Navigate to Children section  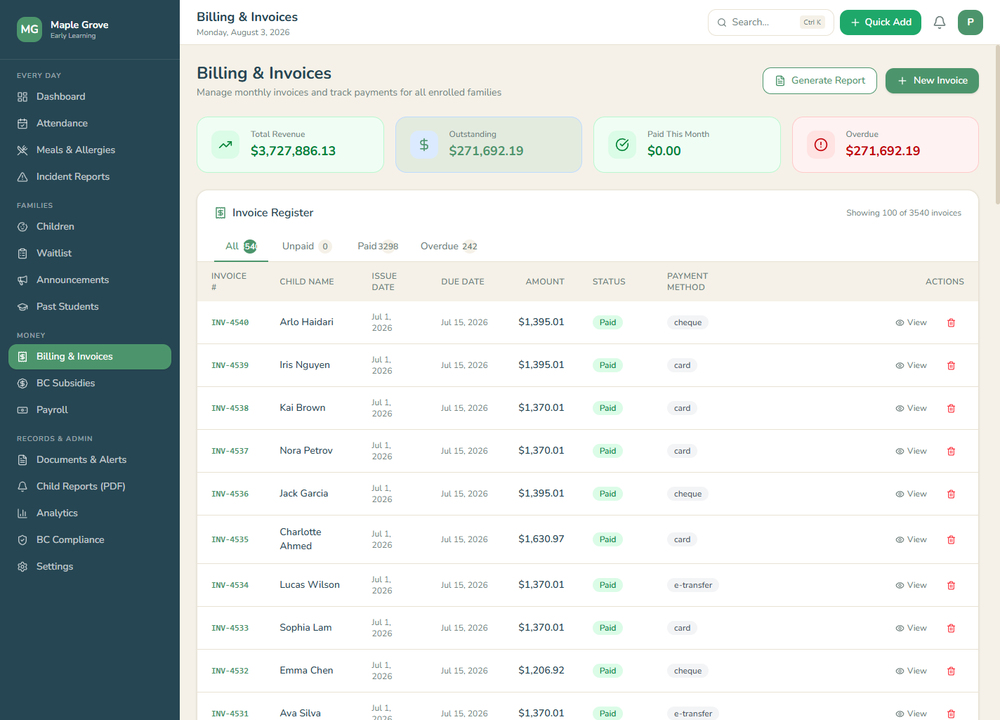coord(90,226)
